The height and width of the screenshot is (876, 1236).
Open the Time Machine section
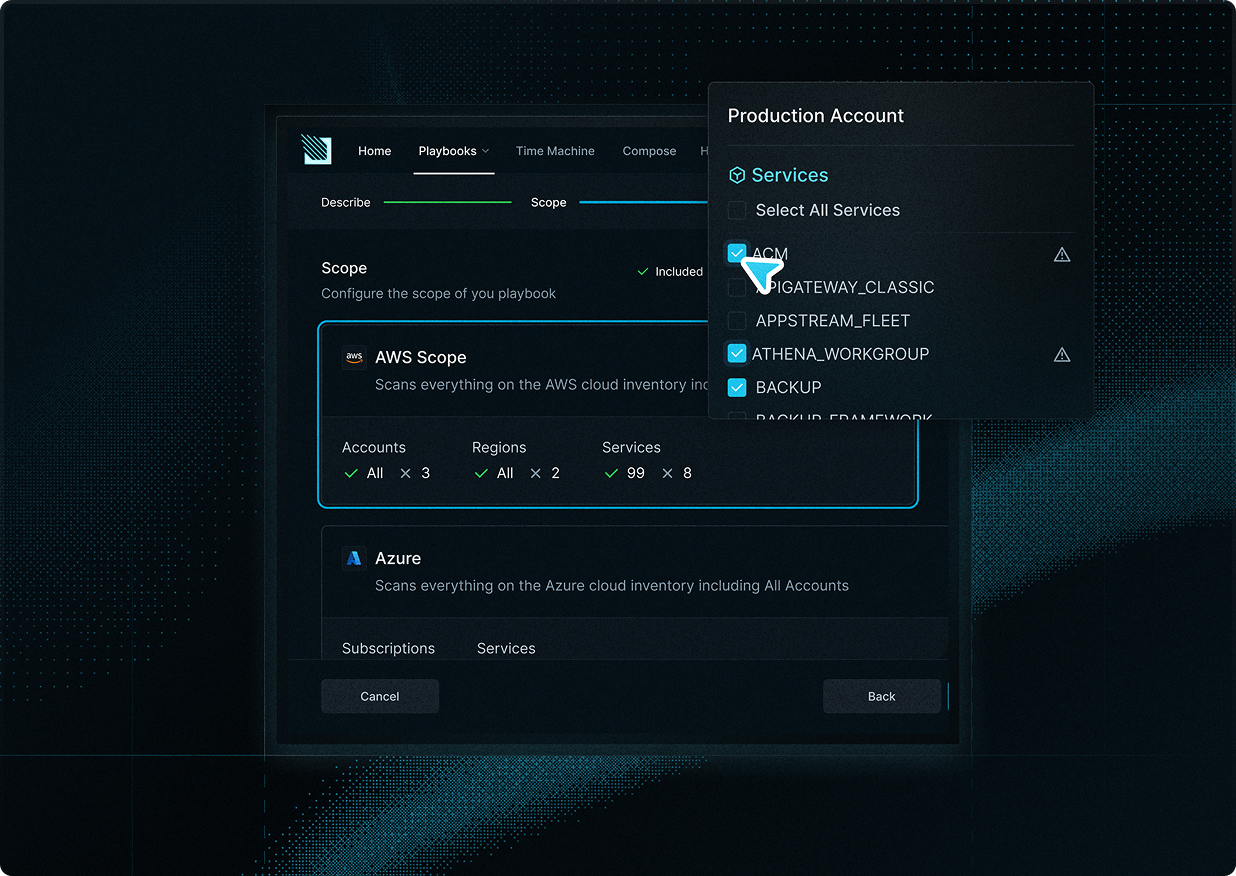555,150
